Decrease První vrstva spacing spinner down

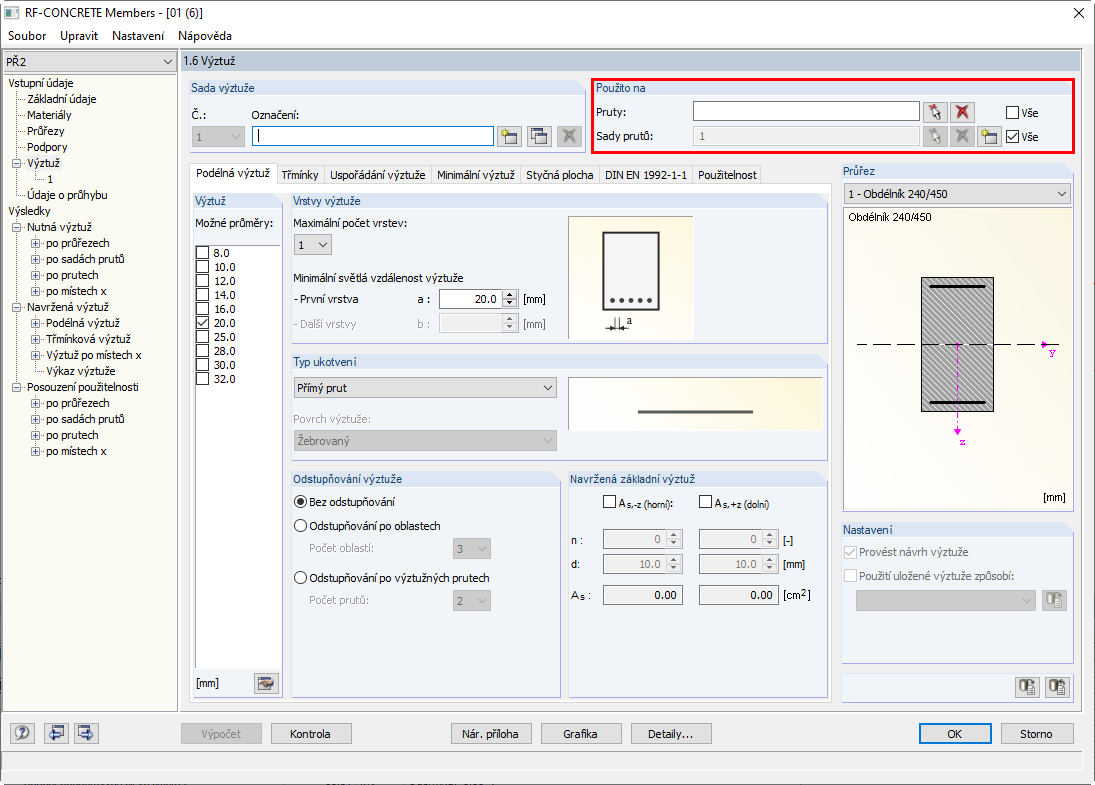(x=510, y=304)
